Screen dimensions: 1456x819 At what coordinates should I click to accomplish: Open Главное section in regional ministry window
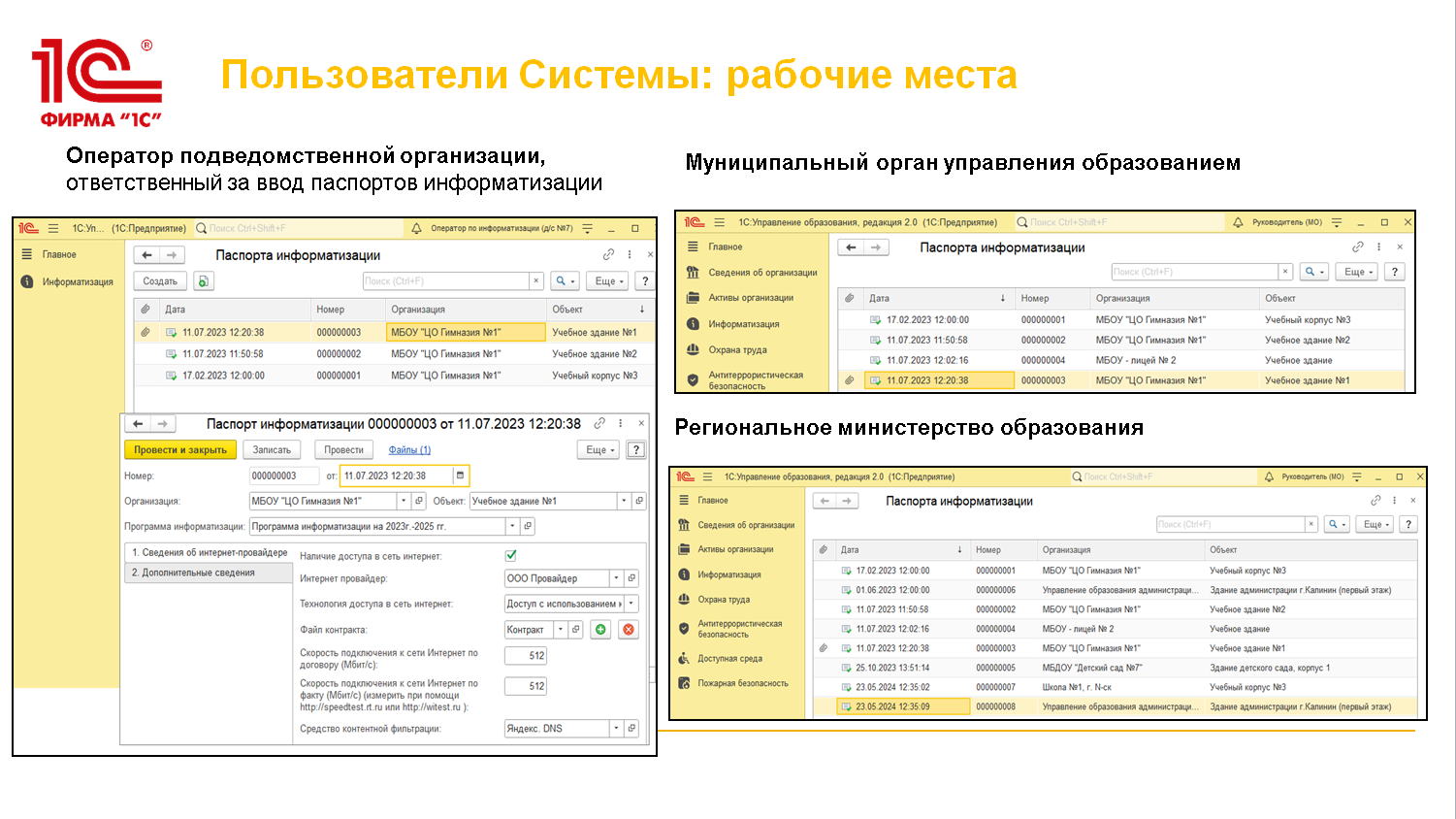pos(713,501)
